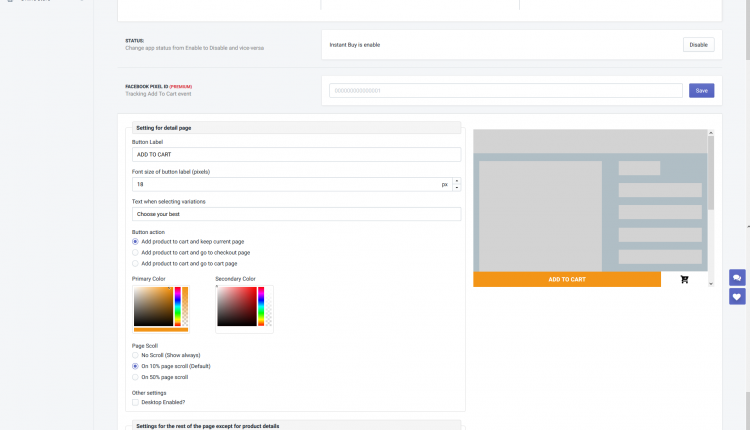Viewport: 750px width, 430px height.
Task: Click the Disable button for Instant Buy
Action: point(699,45)
